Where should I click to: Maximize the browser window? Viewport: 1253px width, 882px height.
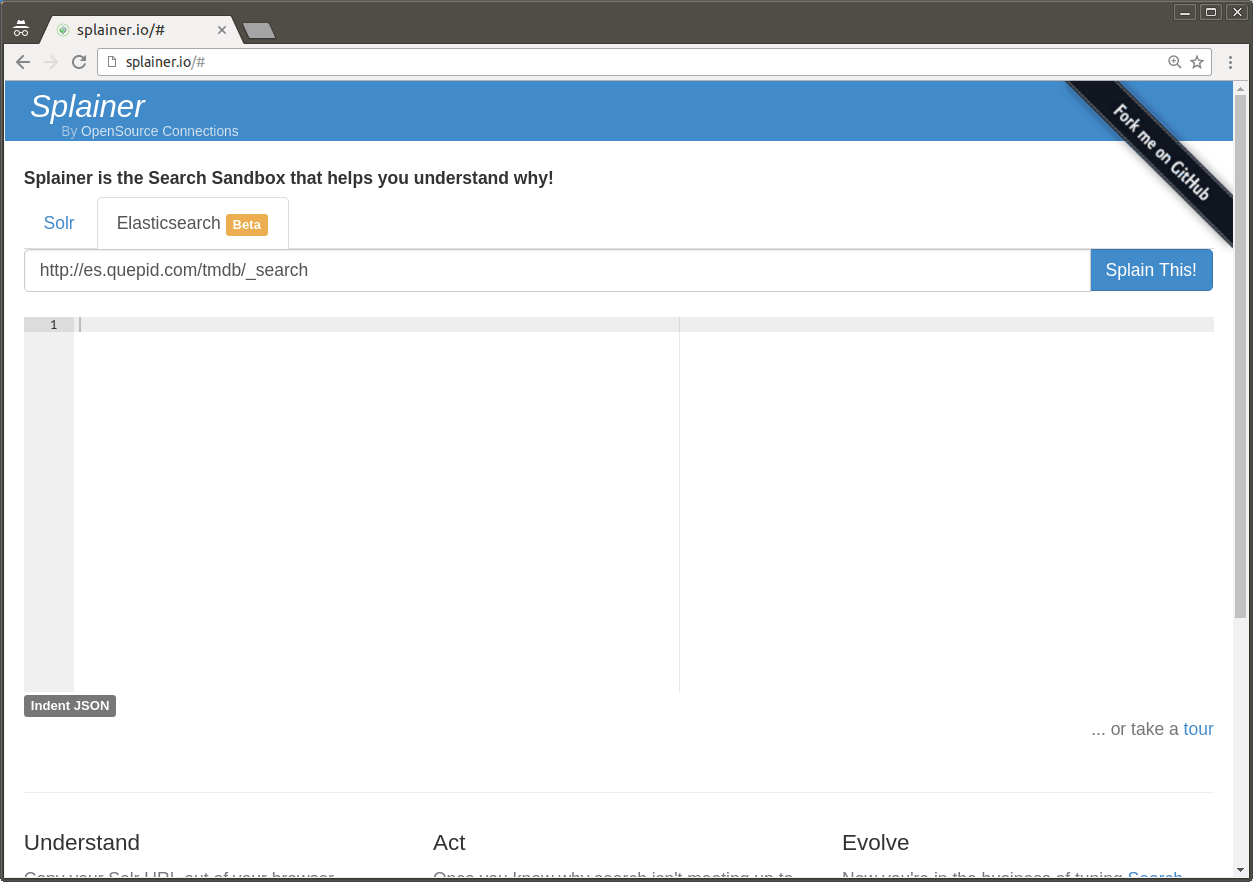[1211, 12]
